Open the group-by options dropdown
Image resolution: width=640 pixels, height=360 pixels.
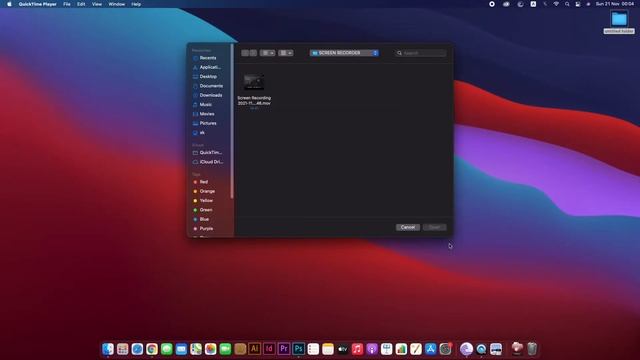pyautogui.click(x=286, y=53)
